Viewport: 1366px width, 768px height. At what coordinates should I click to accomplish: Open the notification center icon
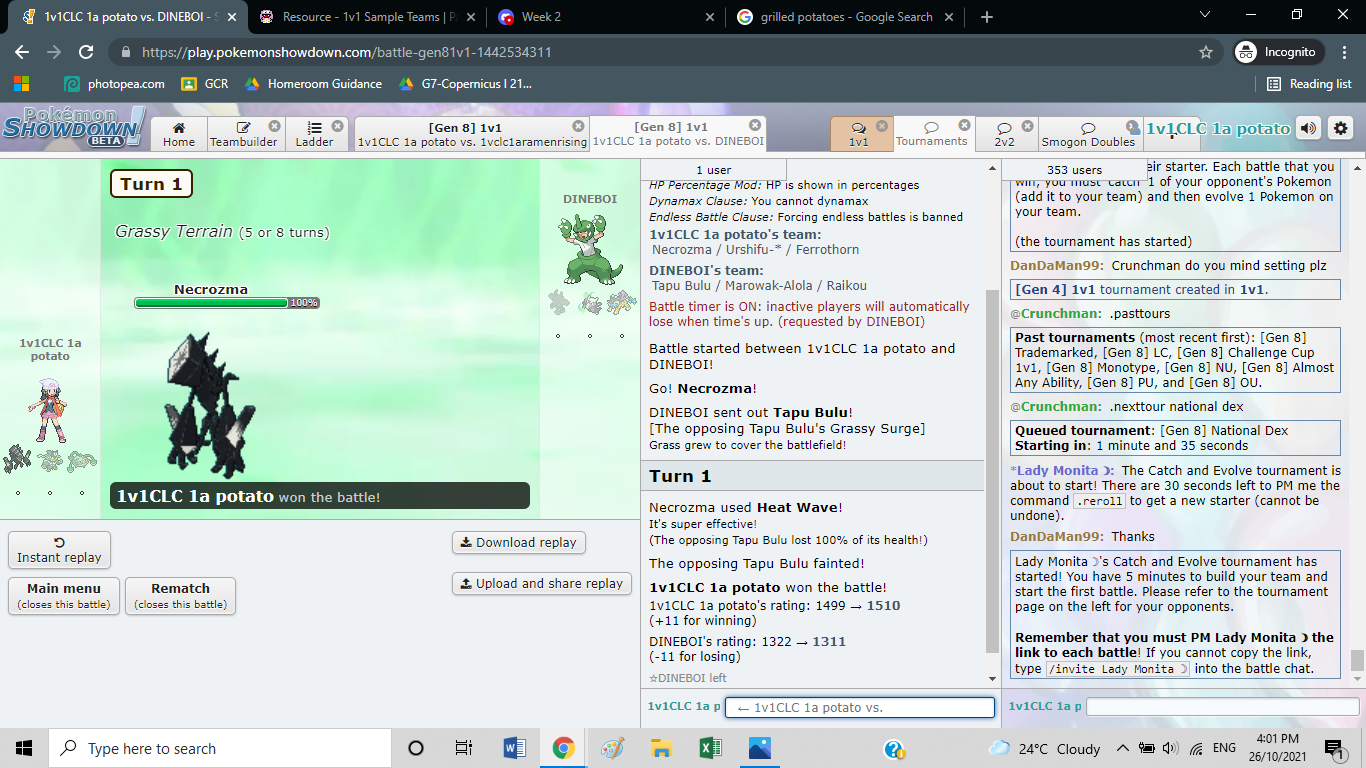pos(1334,748)
